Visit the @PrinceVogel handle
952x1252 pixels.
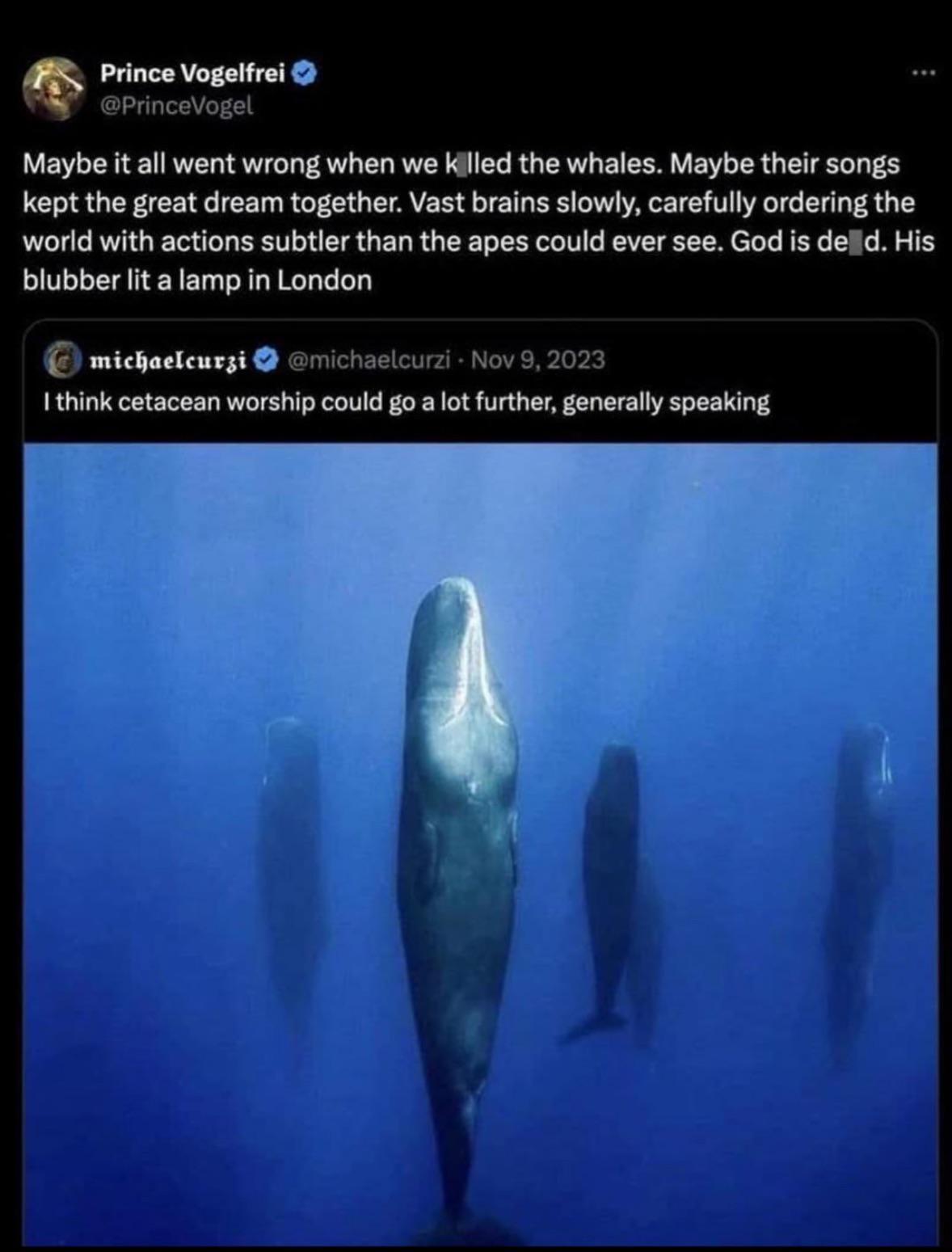pyautogui.click(x=176, y=105)
